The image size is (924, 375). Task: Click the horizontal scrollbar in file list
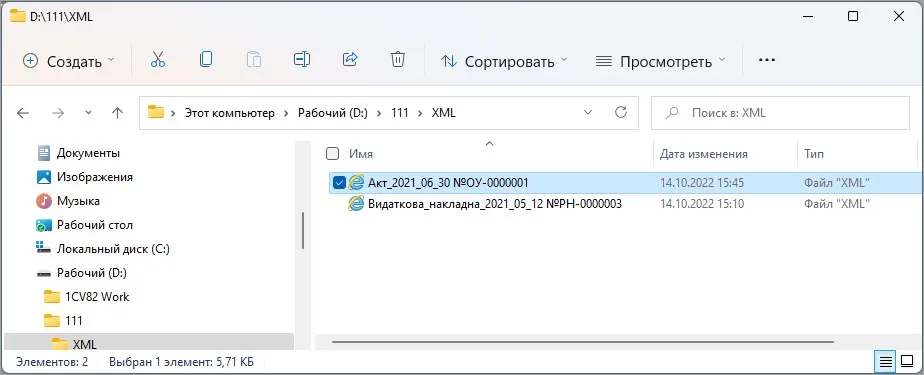(583, 342)
